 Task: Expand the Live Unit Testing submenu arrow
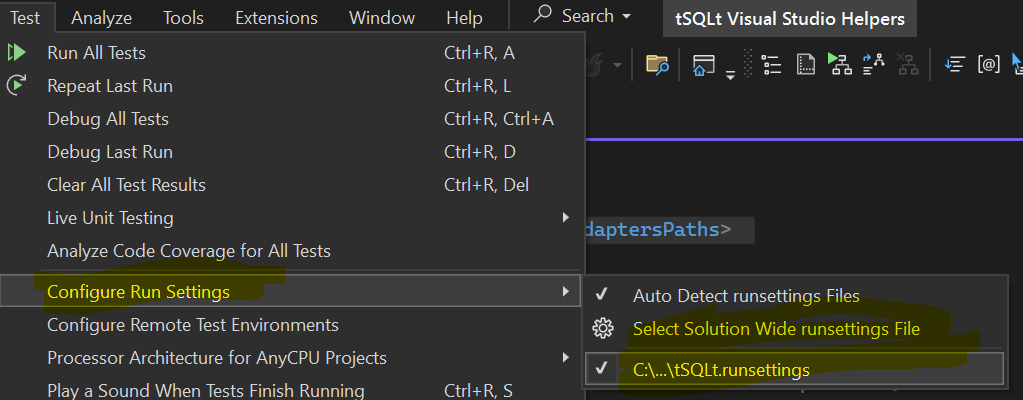click(x=566, y=218)
